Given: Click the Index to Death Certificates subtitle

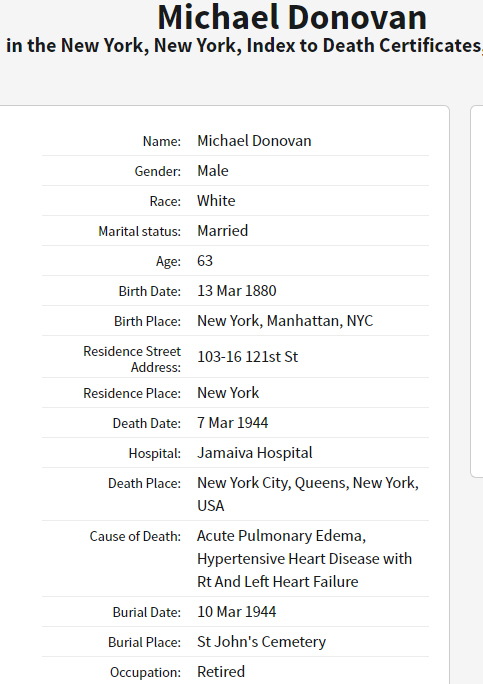Looking at the screenshot, I should coord(244,45).
